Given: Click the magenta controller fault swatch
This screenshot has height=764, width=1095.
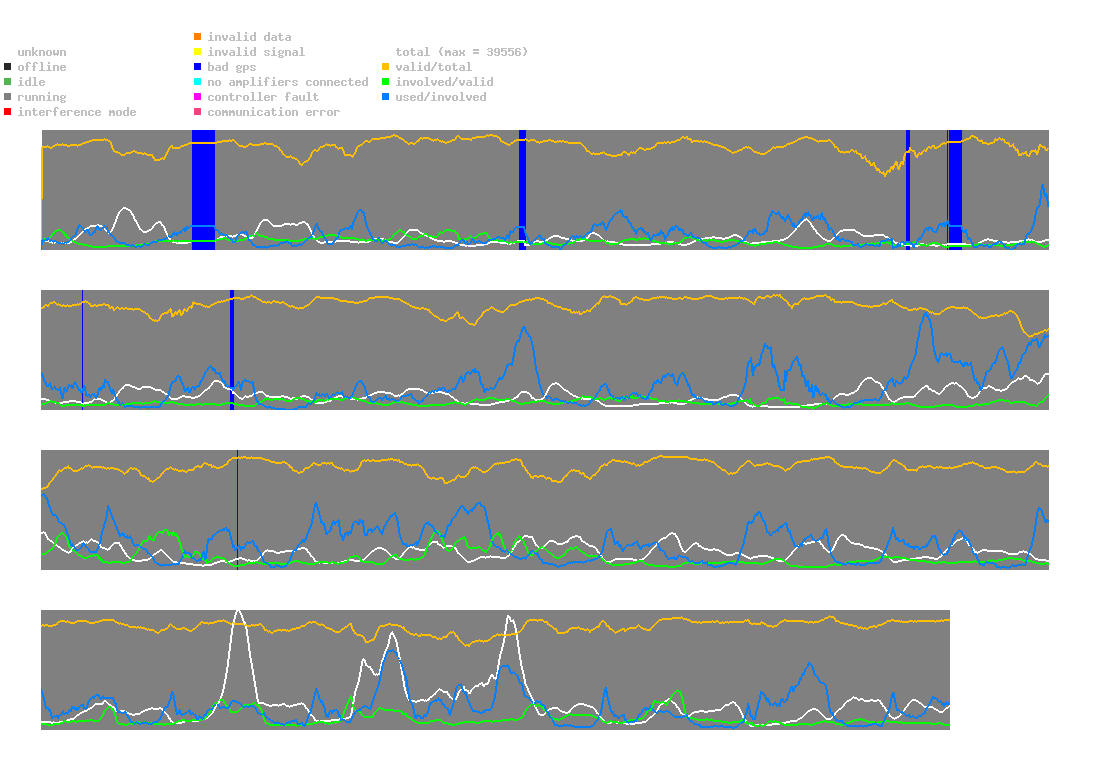Looking at the screenshot, I should 198,97.
